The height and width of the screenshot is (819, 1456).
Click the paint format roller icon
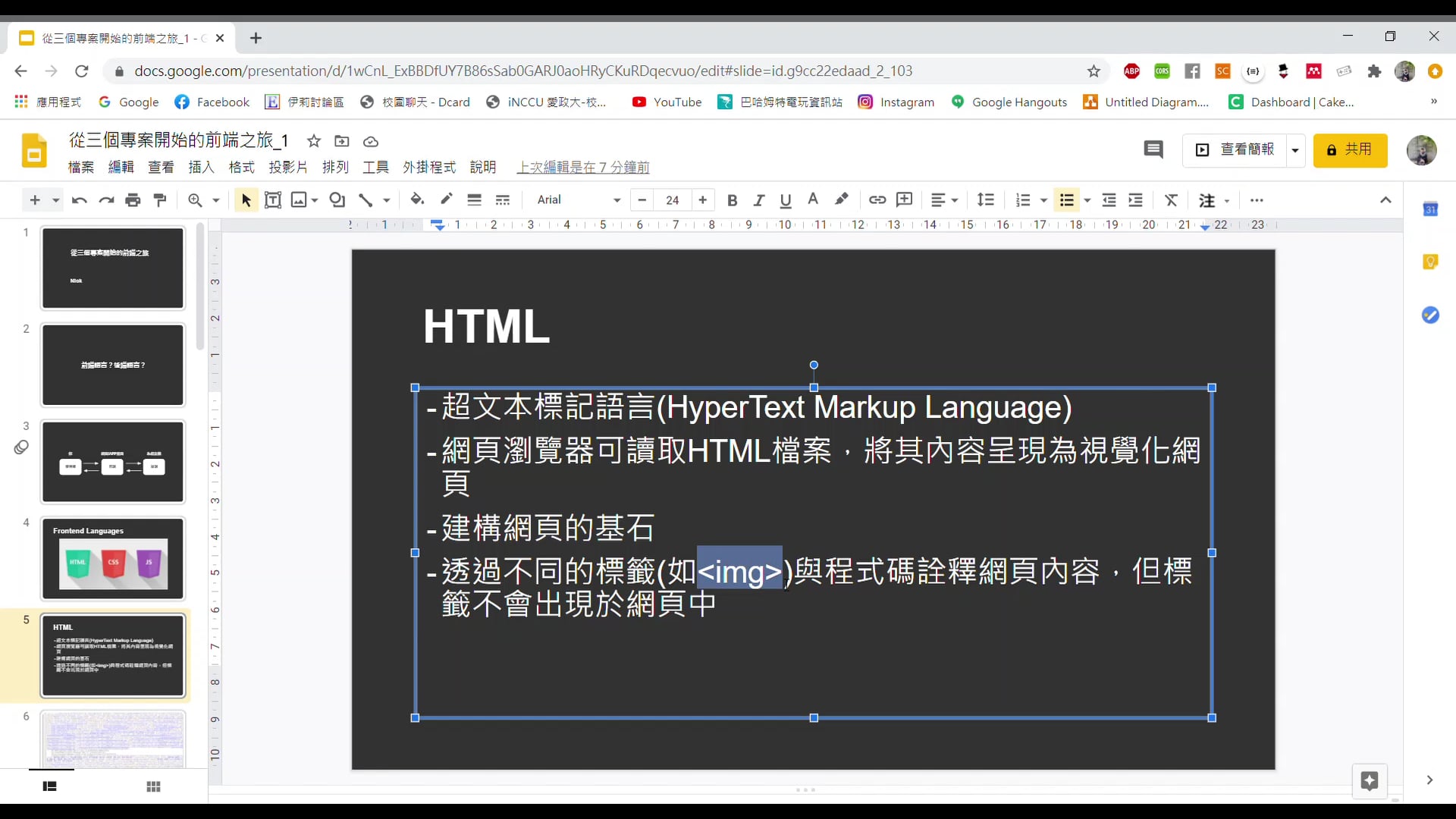tap(160, 200)
